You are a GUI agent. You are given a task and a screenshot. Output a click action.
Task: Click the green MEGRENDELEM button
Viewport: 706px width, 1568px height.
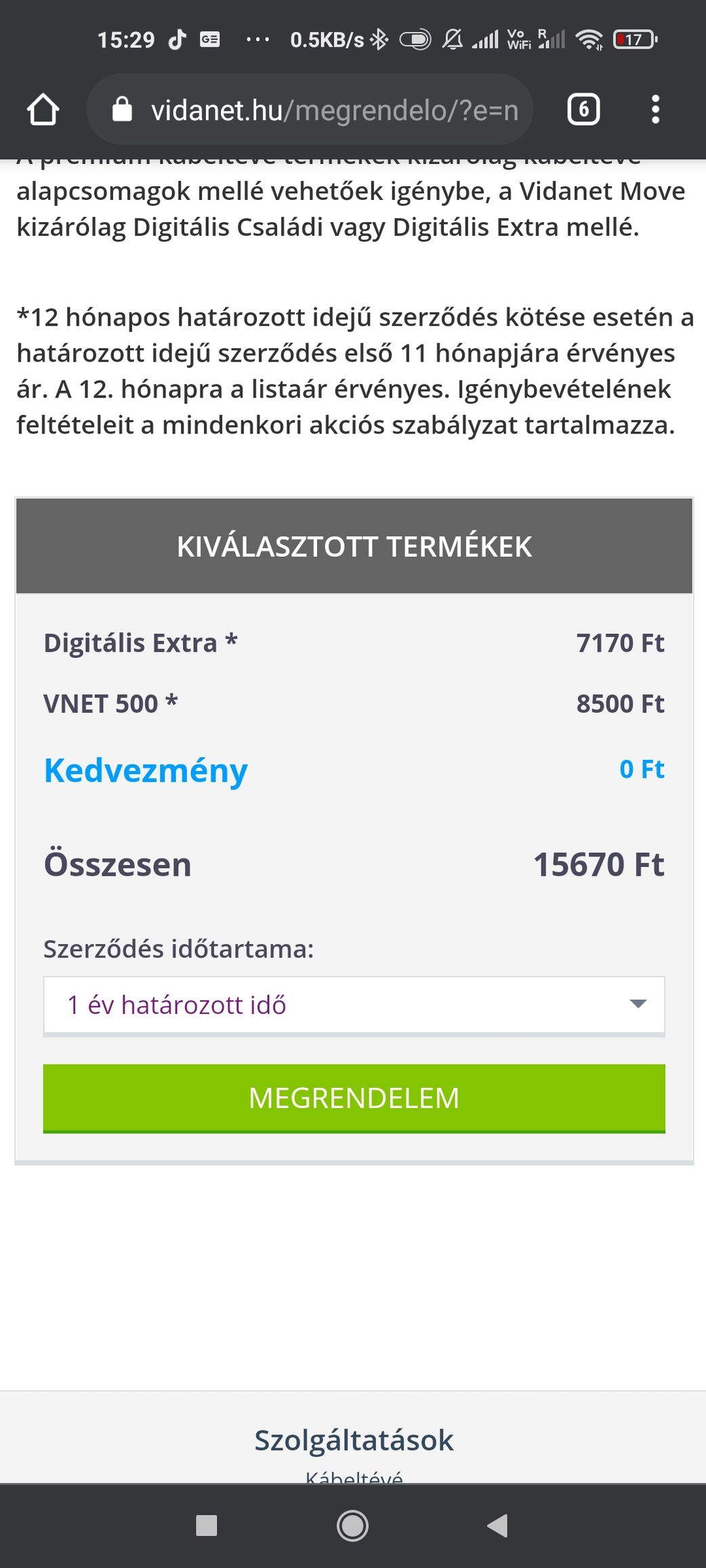click(354, 1098)
